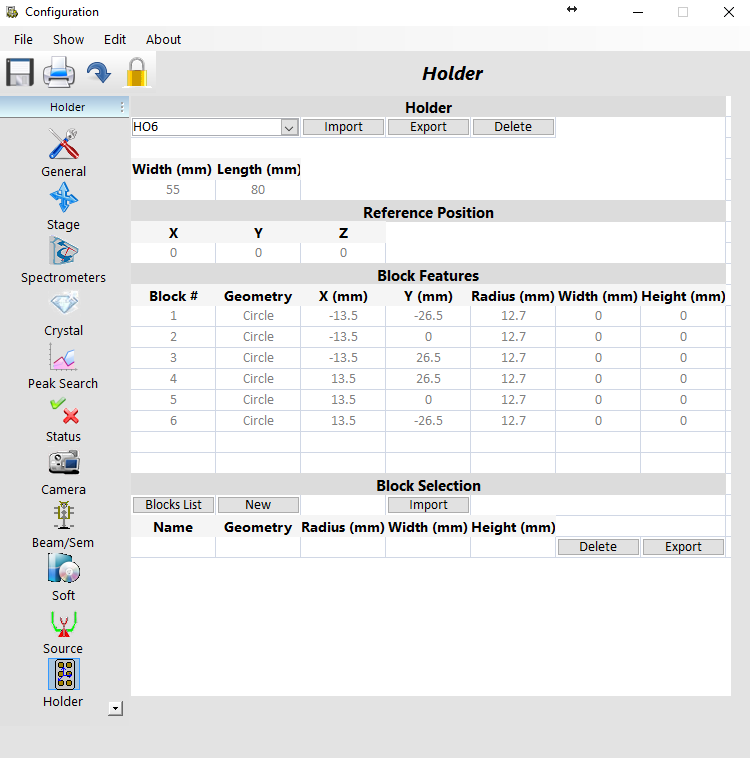This screenshot has height=758, width=750.
Task: Click the Print icon in toolbar
Action: click(59, 73)
